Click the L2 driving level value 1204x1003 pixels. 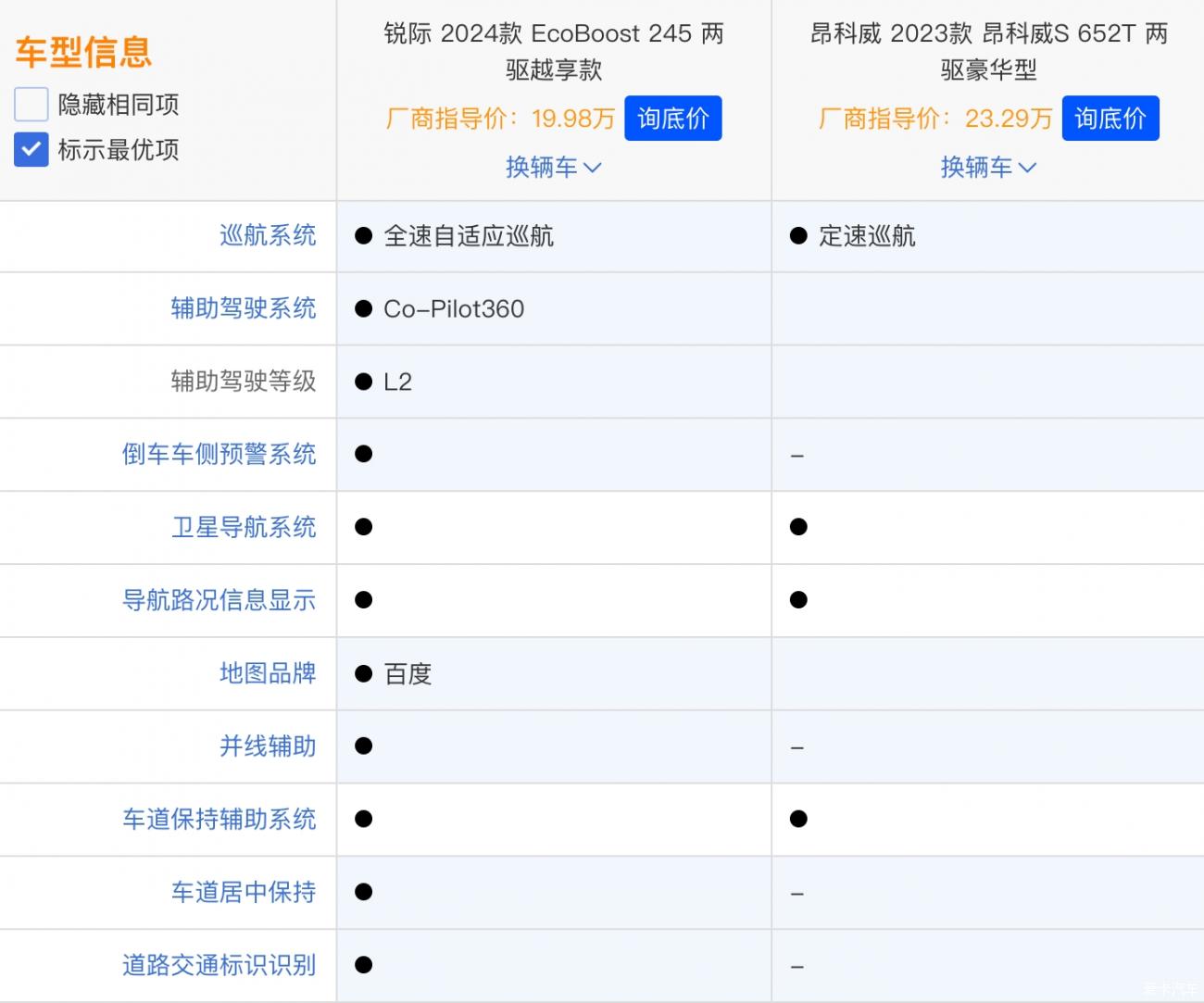pyautogui.click(x=397, y=382)
